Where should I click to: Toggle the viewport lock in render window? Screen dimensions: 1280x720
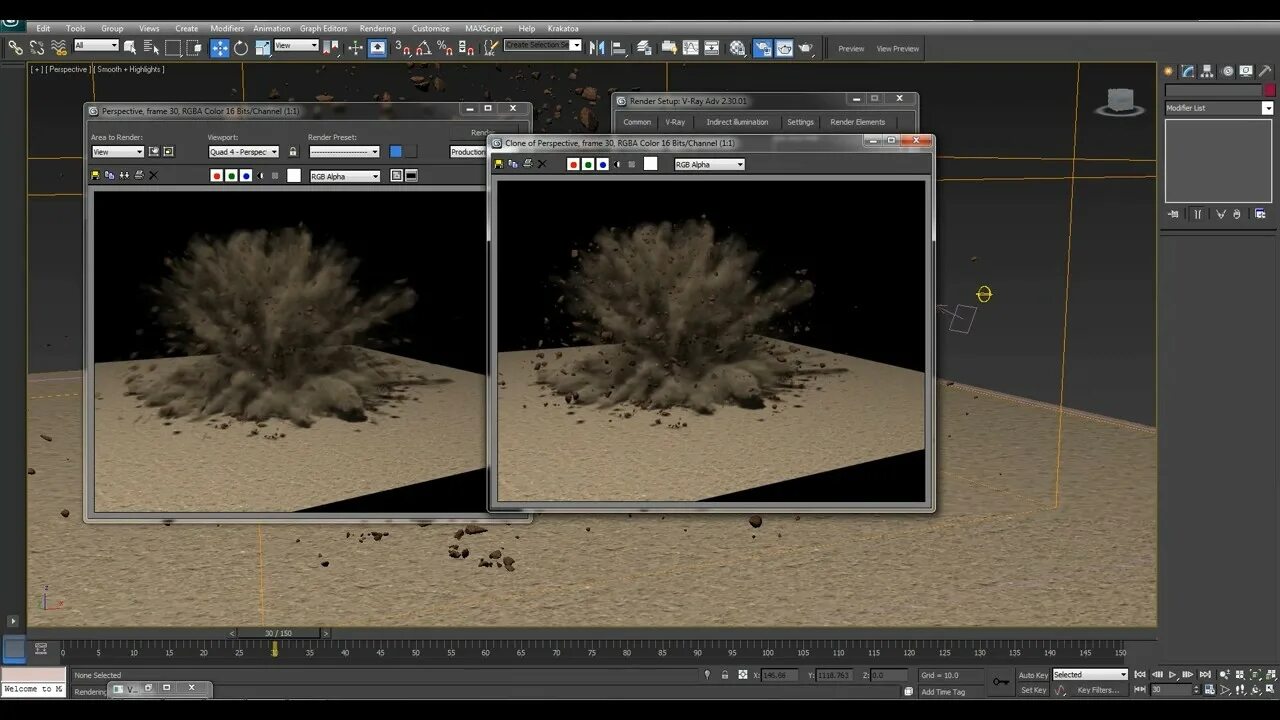click(x=292, y=152)
